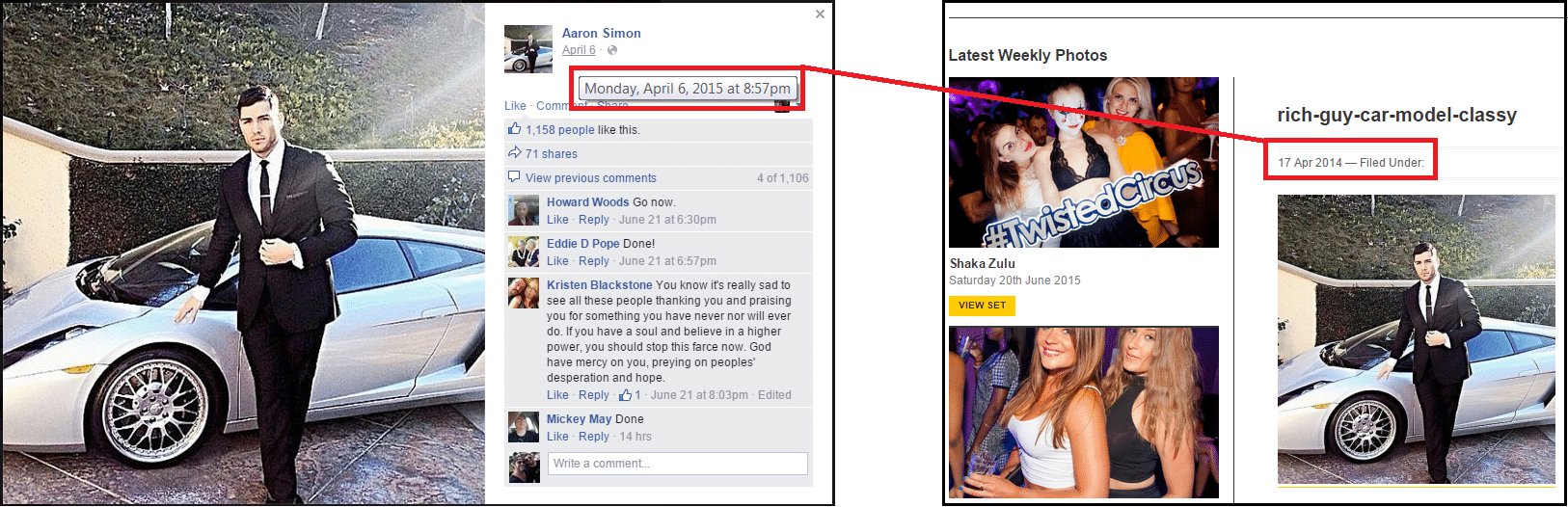Screen dimensions: 1568x507
Task: Like the photo using the Like link
Action: click(515, 106)
